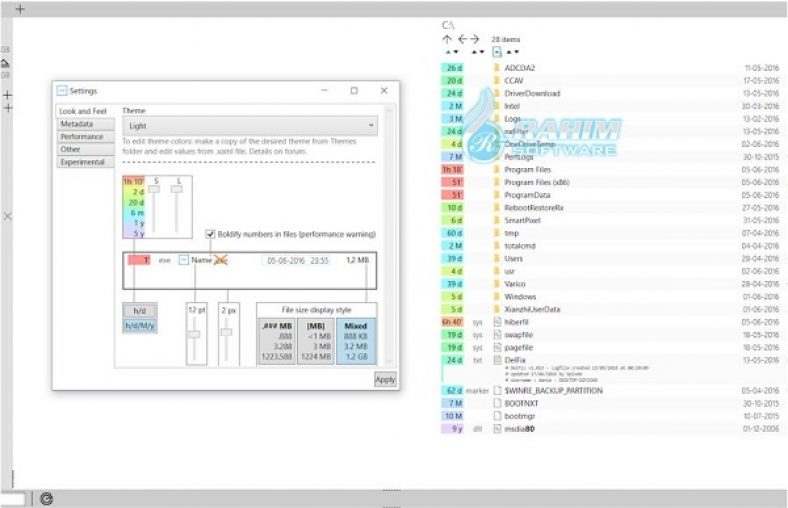
Task: Click the Users folder icon
Action: click(497, 258)
